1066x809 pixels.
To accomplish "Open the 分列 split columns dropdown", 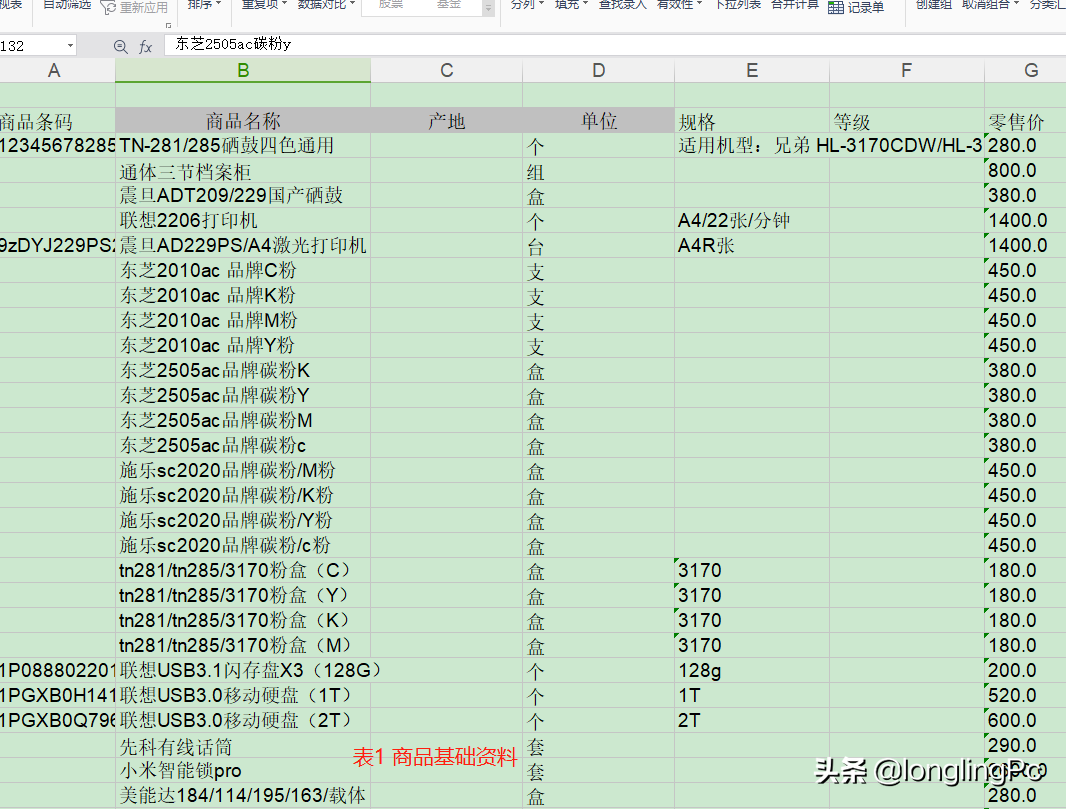I will tap(528, 5).
